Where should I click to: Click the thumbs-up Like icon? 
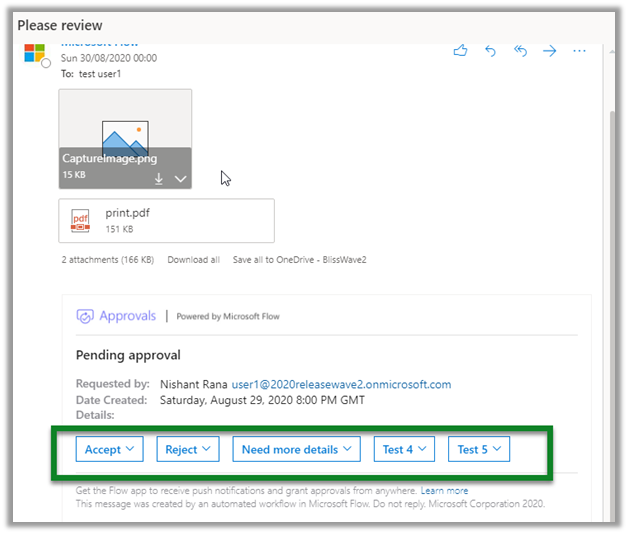tap(460, 51)
